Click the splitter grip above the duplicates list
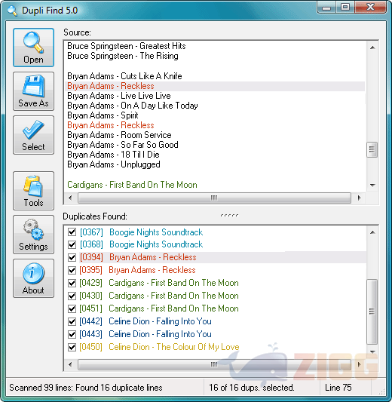The image size is (392, 402). [229, 215]
